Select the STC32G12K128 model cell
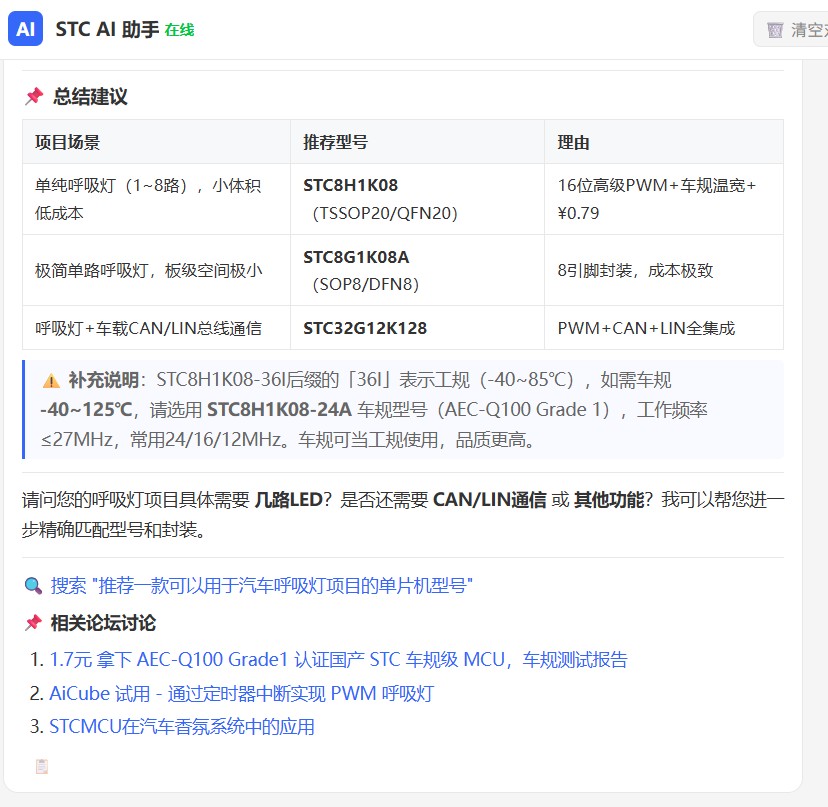Viewport: 828px width, 807px height. [x=417, y=328]
